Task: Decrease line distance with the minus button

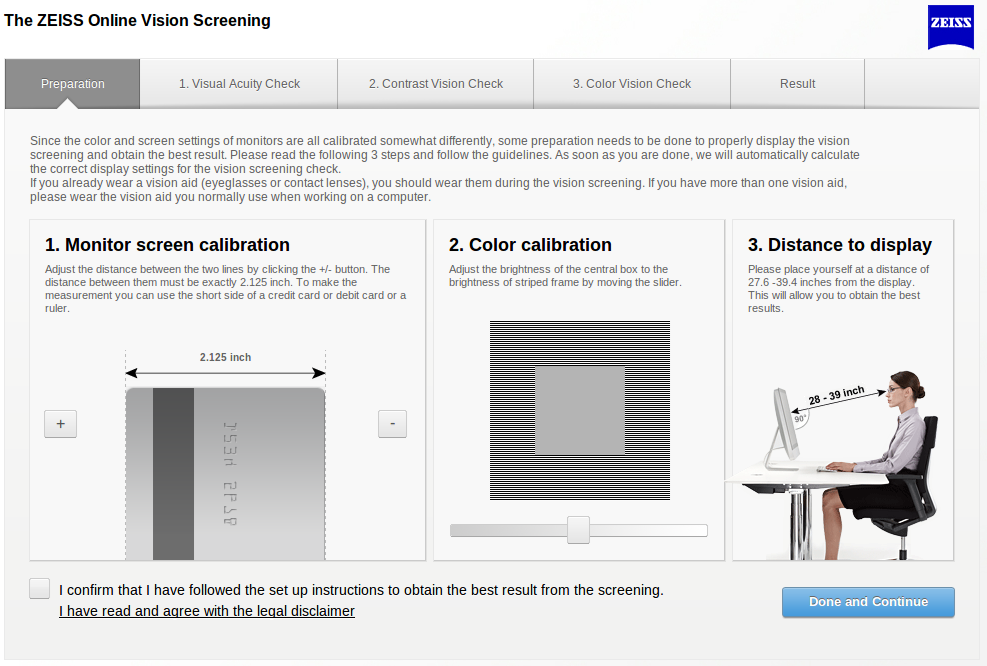Action: [x=392, y=424]
